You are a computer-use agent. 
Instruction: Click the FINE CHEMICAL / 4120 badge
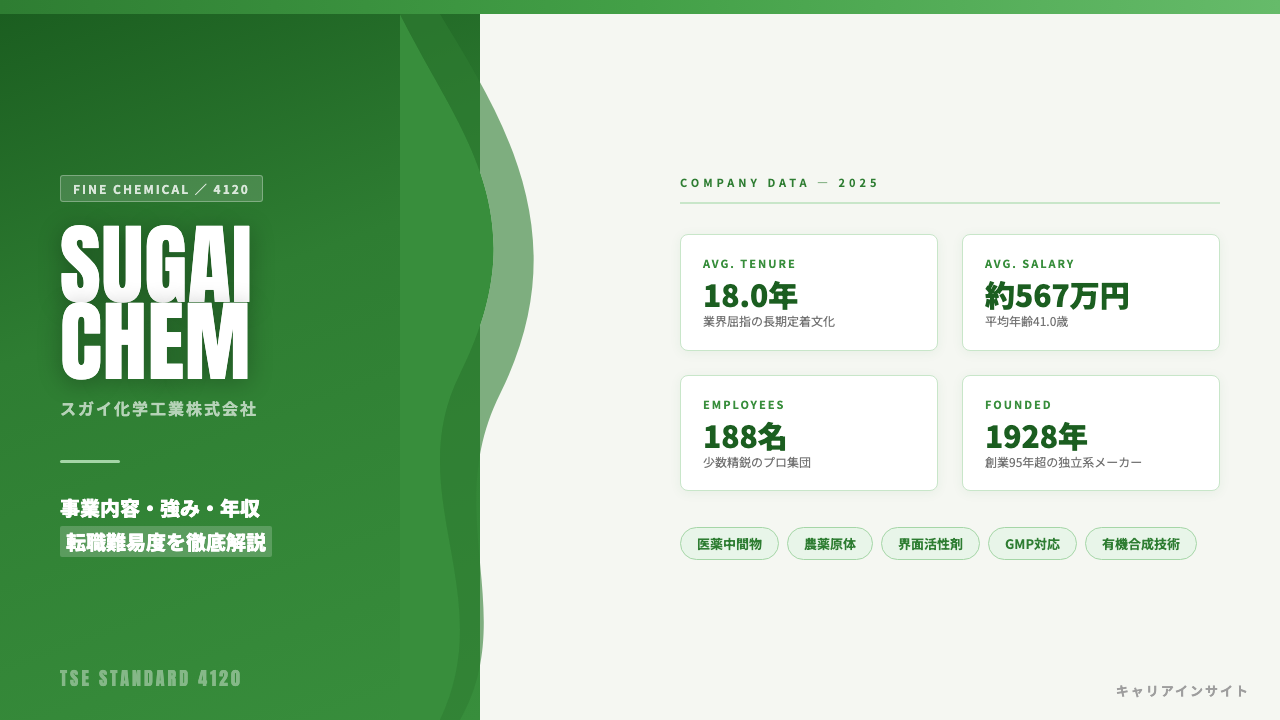click(161, 189)
